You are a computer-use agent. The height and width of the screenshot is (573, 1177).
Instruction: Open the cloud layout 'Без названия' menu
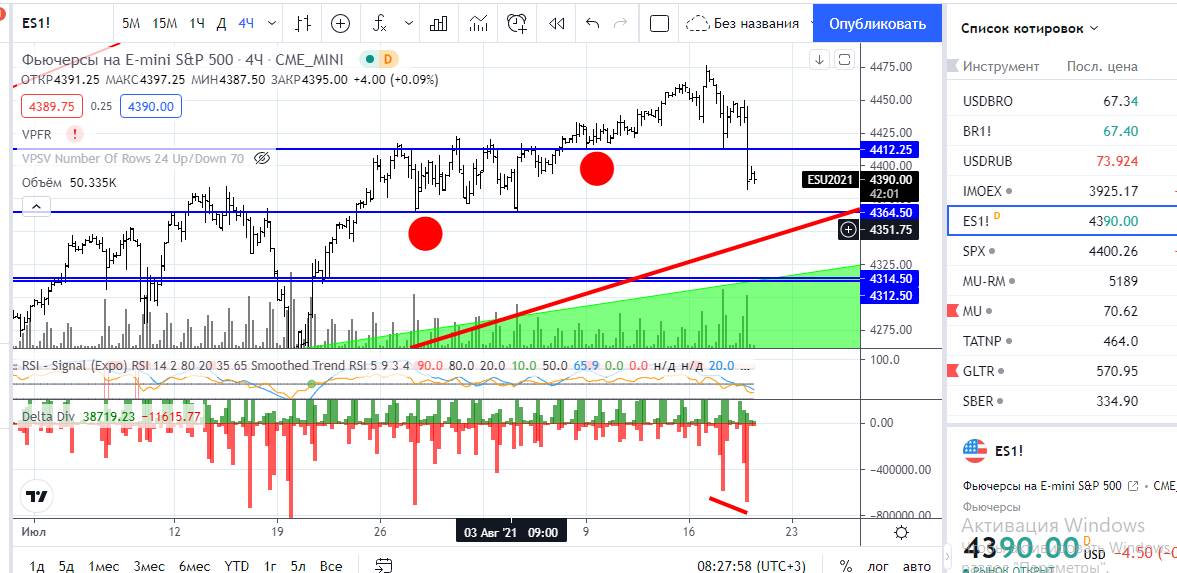[742, 23]
